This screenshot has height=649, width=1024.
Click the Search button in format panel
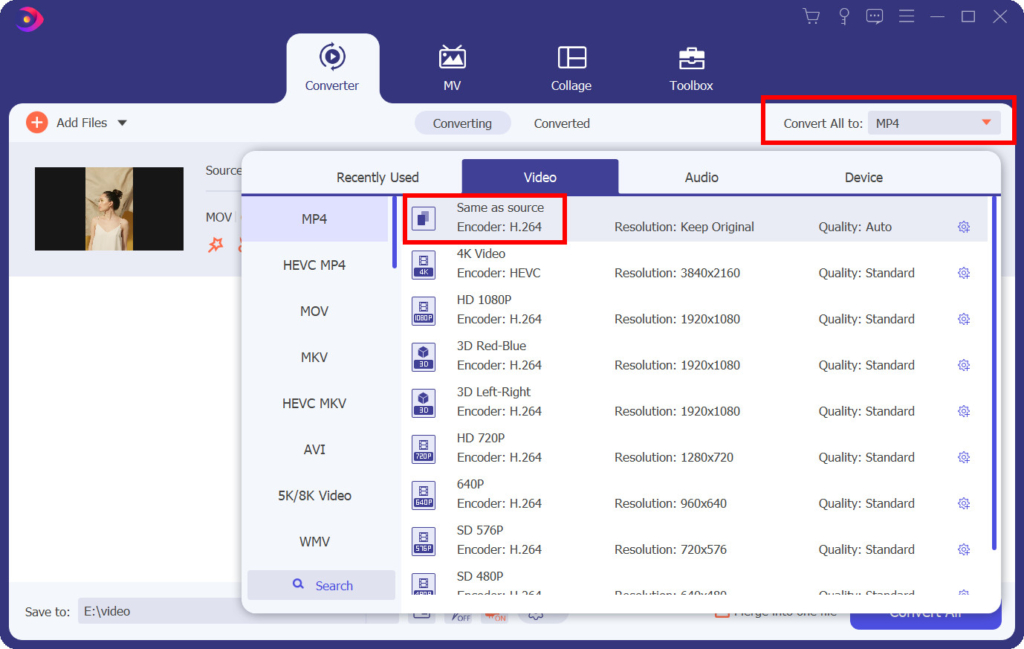click(x=321, y=584)
